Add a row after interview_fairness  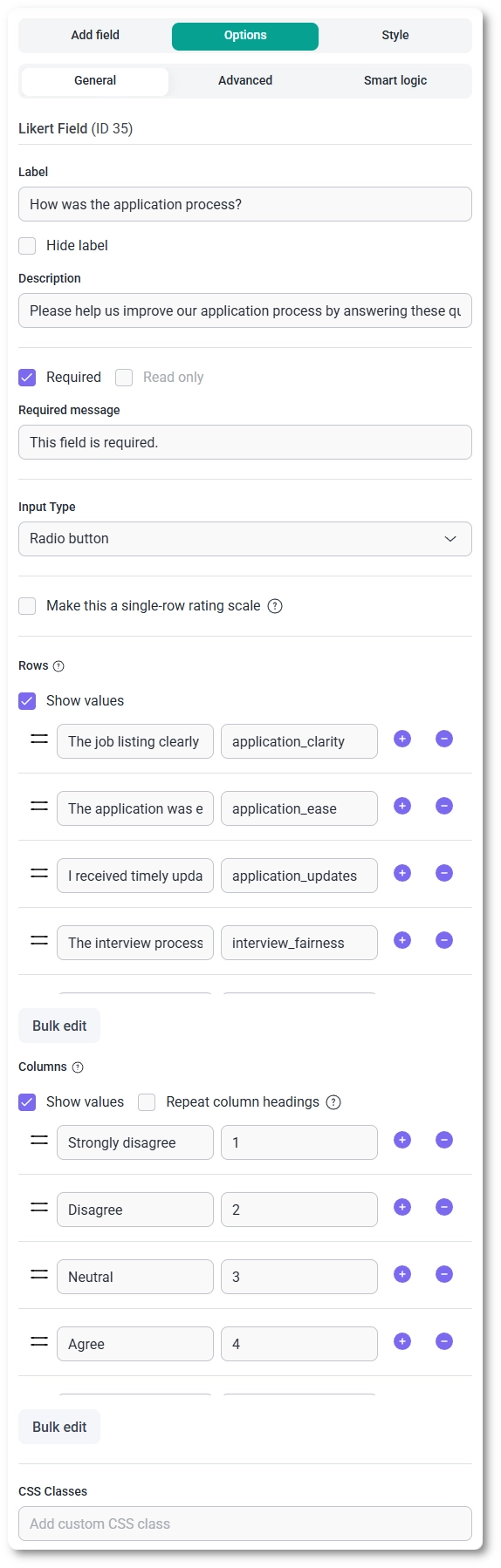pyautogui.click(x=402, y=940)
